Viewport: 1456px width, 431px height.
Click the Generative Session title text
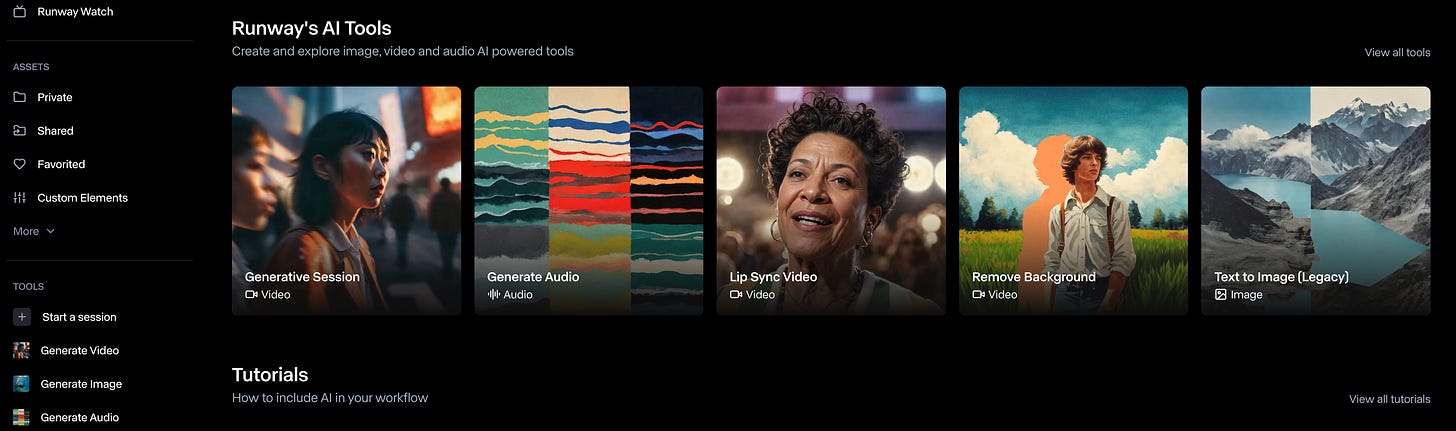coord(302,277)
